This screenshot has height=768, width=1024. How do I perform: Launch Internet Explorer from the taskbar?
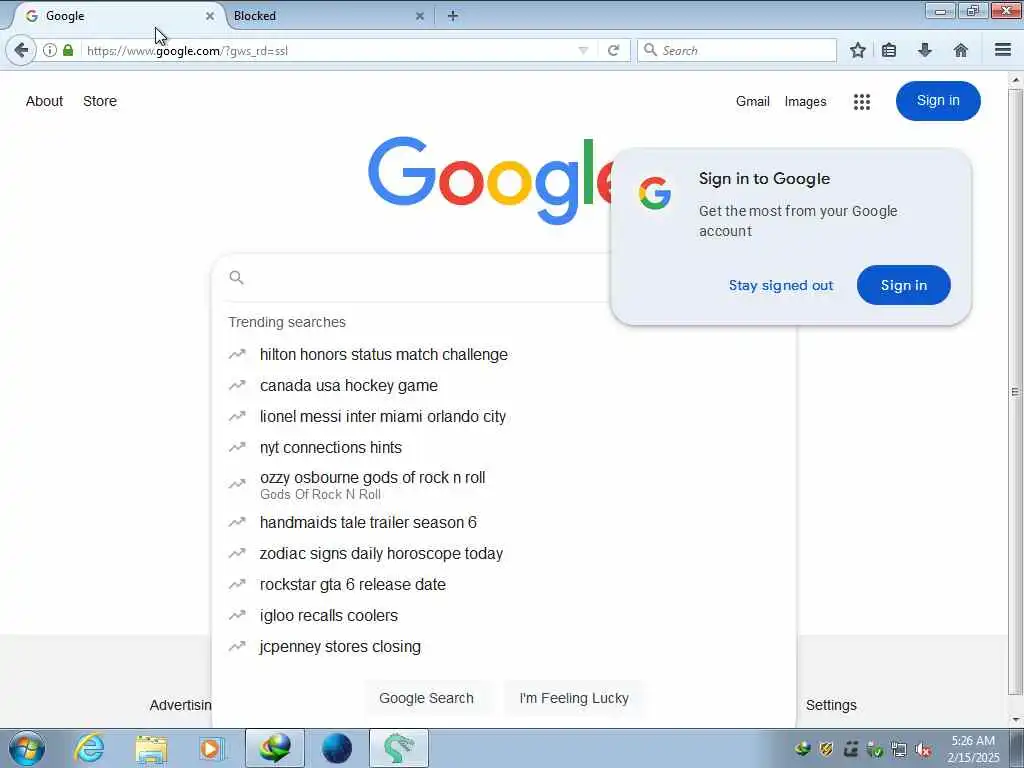point(89,748)
